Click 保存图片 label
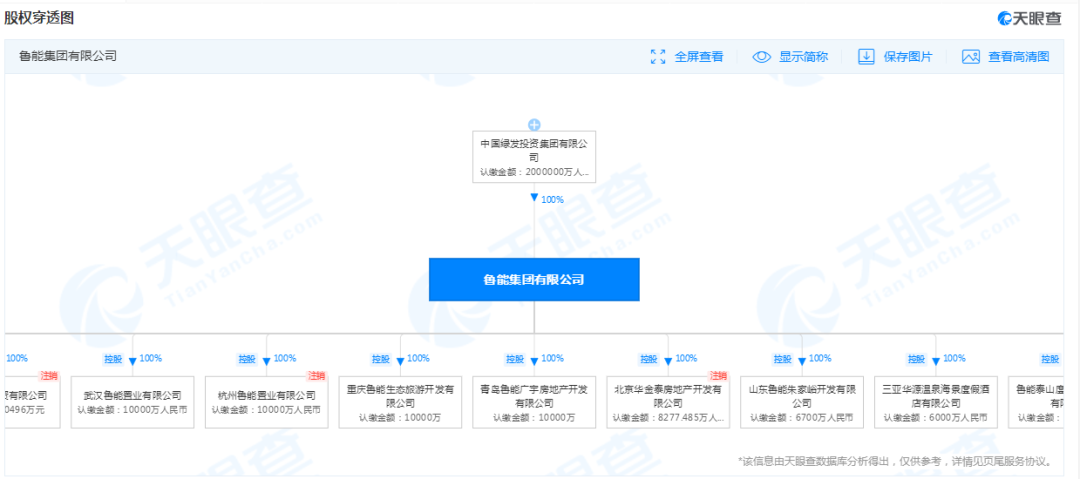Screen dimensions: 1080x479 click(908, 57)
